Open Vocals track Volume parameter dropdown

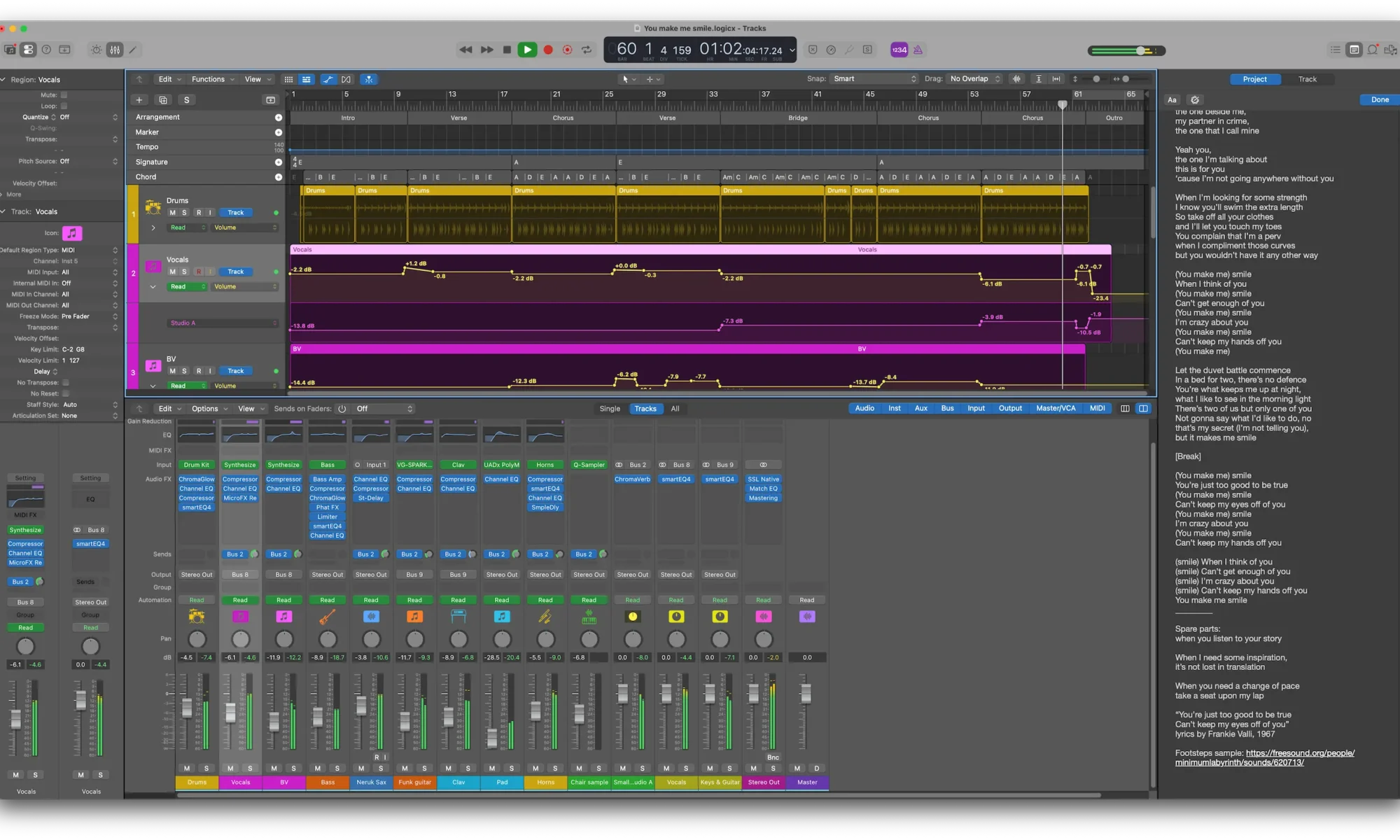[x=245, y=287]
